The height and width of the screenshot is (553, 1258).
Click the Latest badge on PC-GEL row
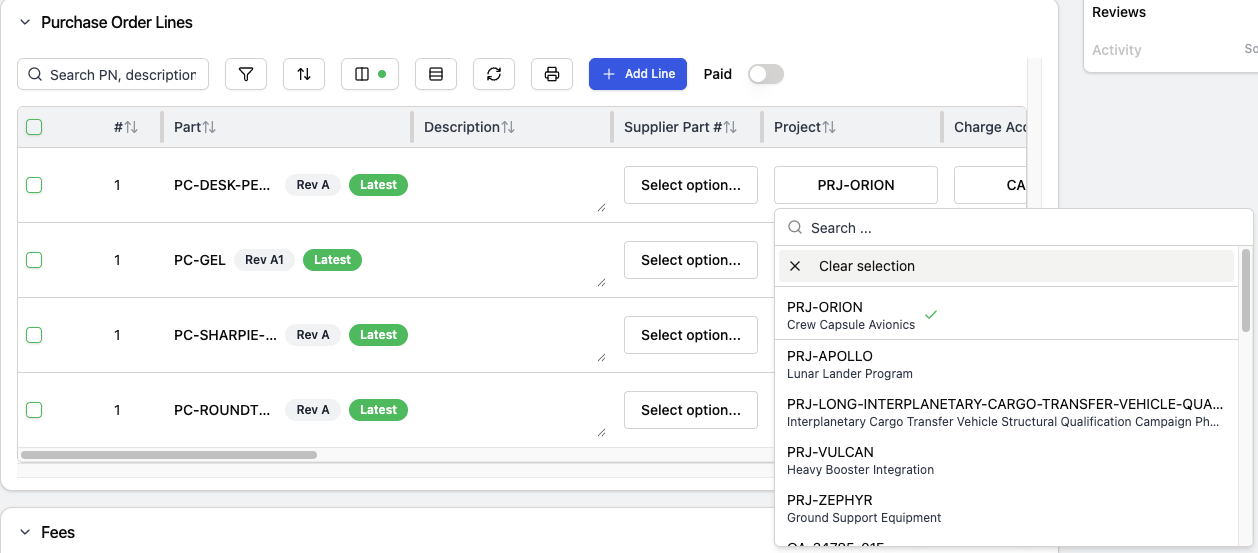332,260
